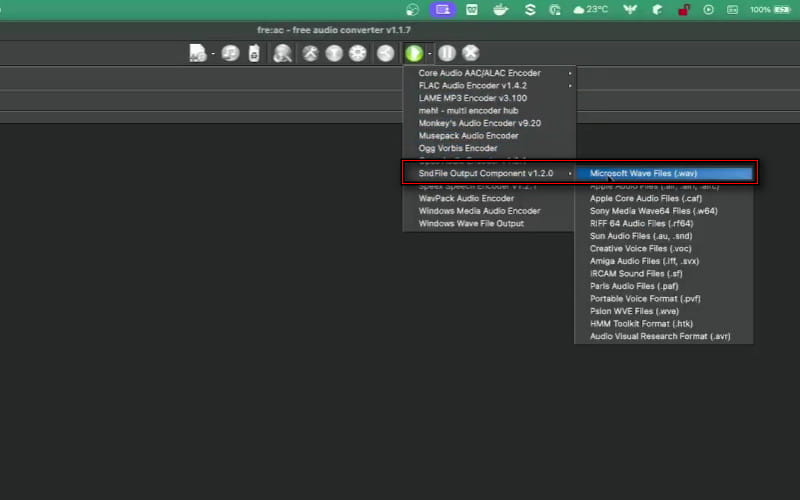
Task: Pick Sun Audio Files (.au, .snd)
Action: pyautogui.click(x=641, y=236)
